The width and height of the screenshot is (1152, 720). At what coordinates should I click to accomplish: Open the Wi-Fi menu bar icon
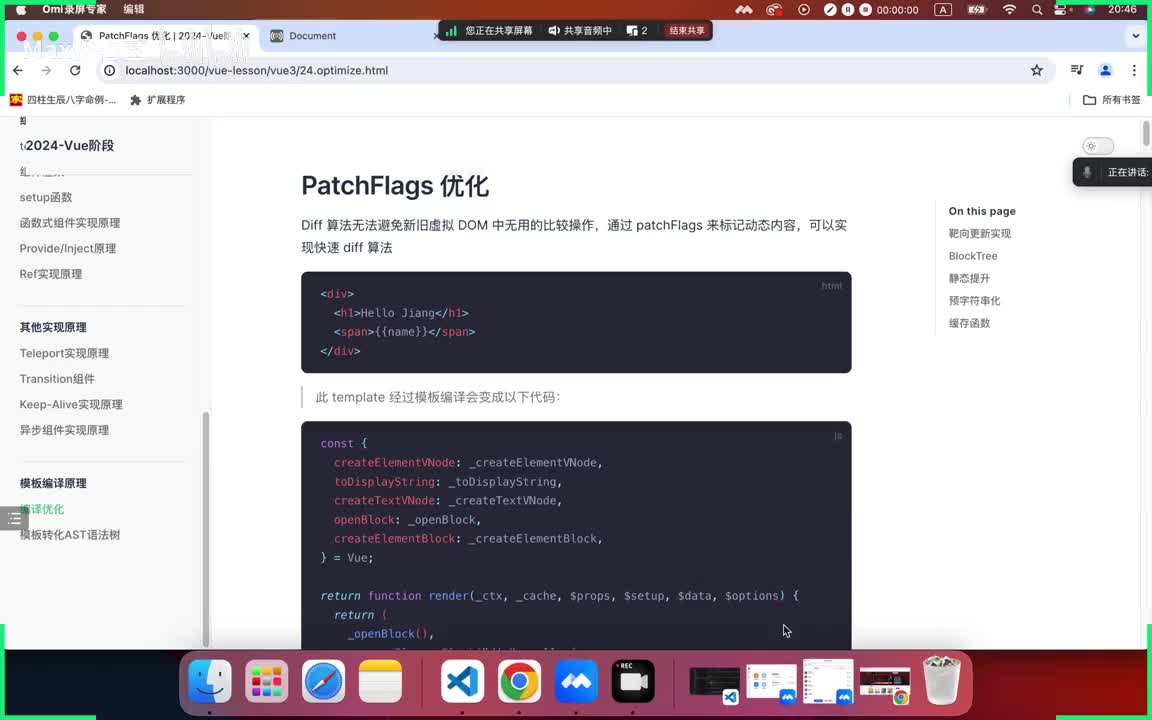[x=1009, y=10]
